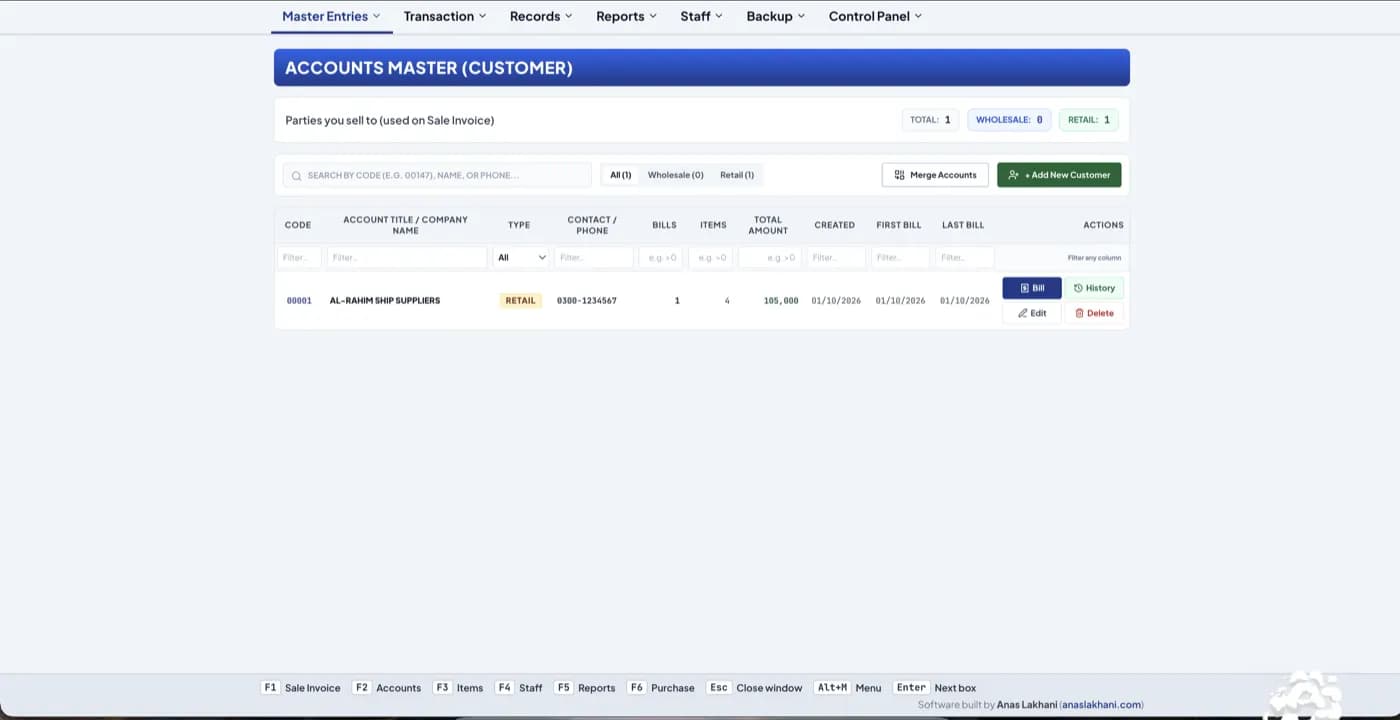The width and height of the screenshot is (1400, 720).
Task: Open the anaslakhani.com link
Action: tap(1101, 705)
